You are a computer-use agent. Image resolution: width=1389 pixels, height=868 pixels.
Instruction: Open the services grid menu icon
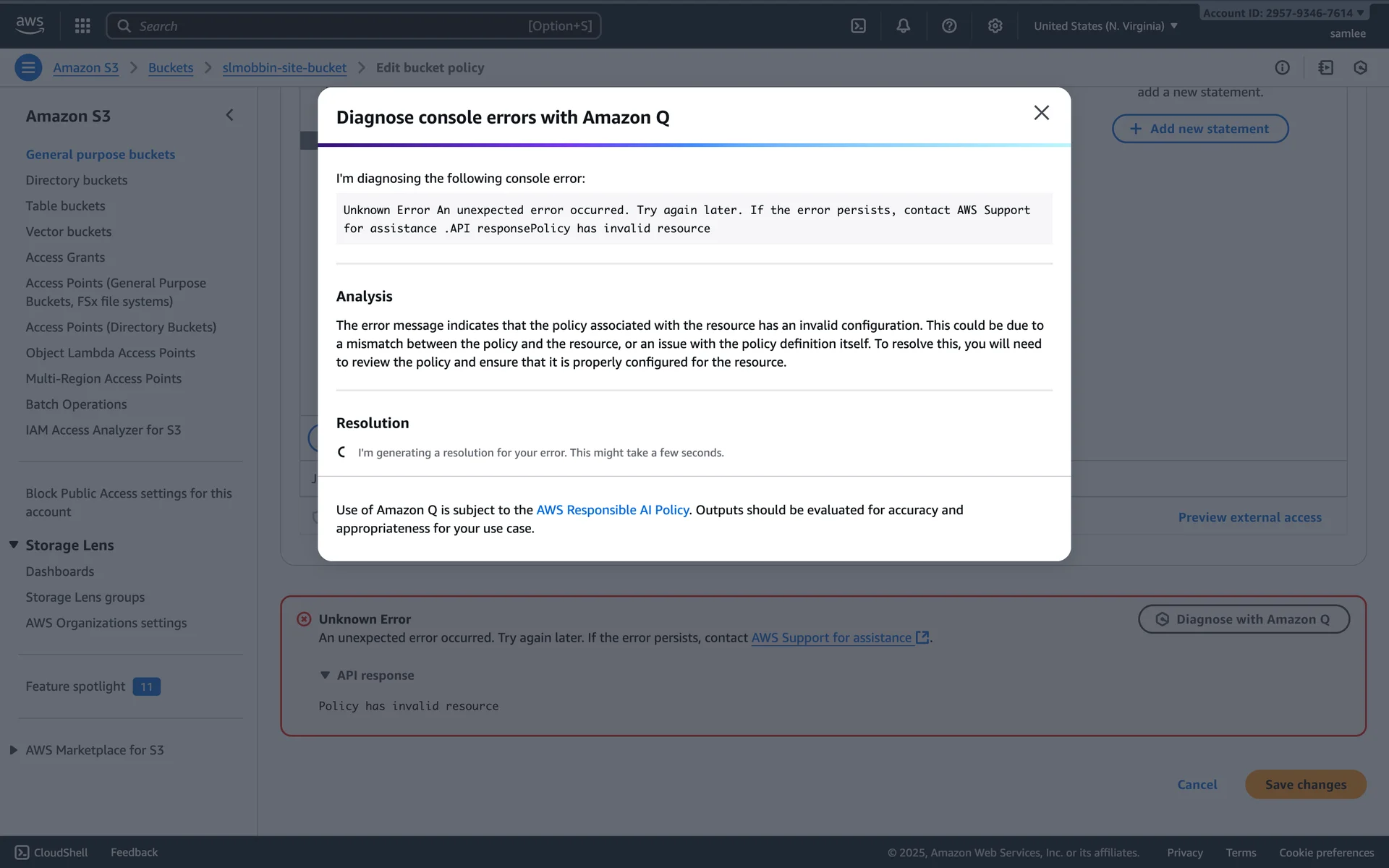pos(82,26)
